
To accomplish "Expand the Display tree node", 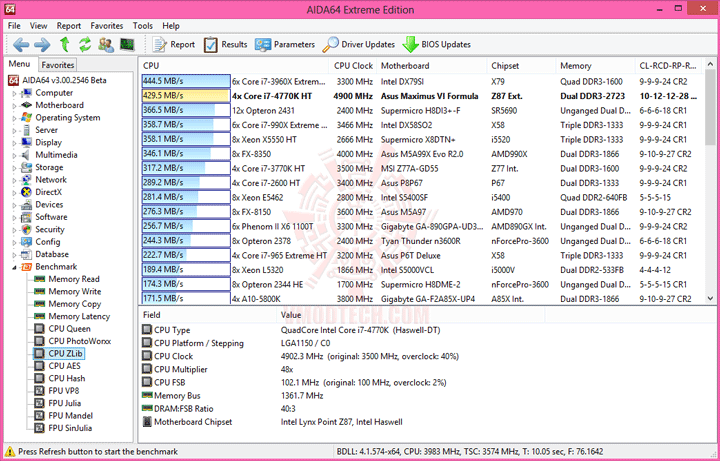I will click(x=14, y=143).
